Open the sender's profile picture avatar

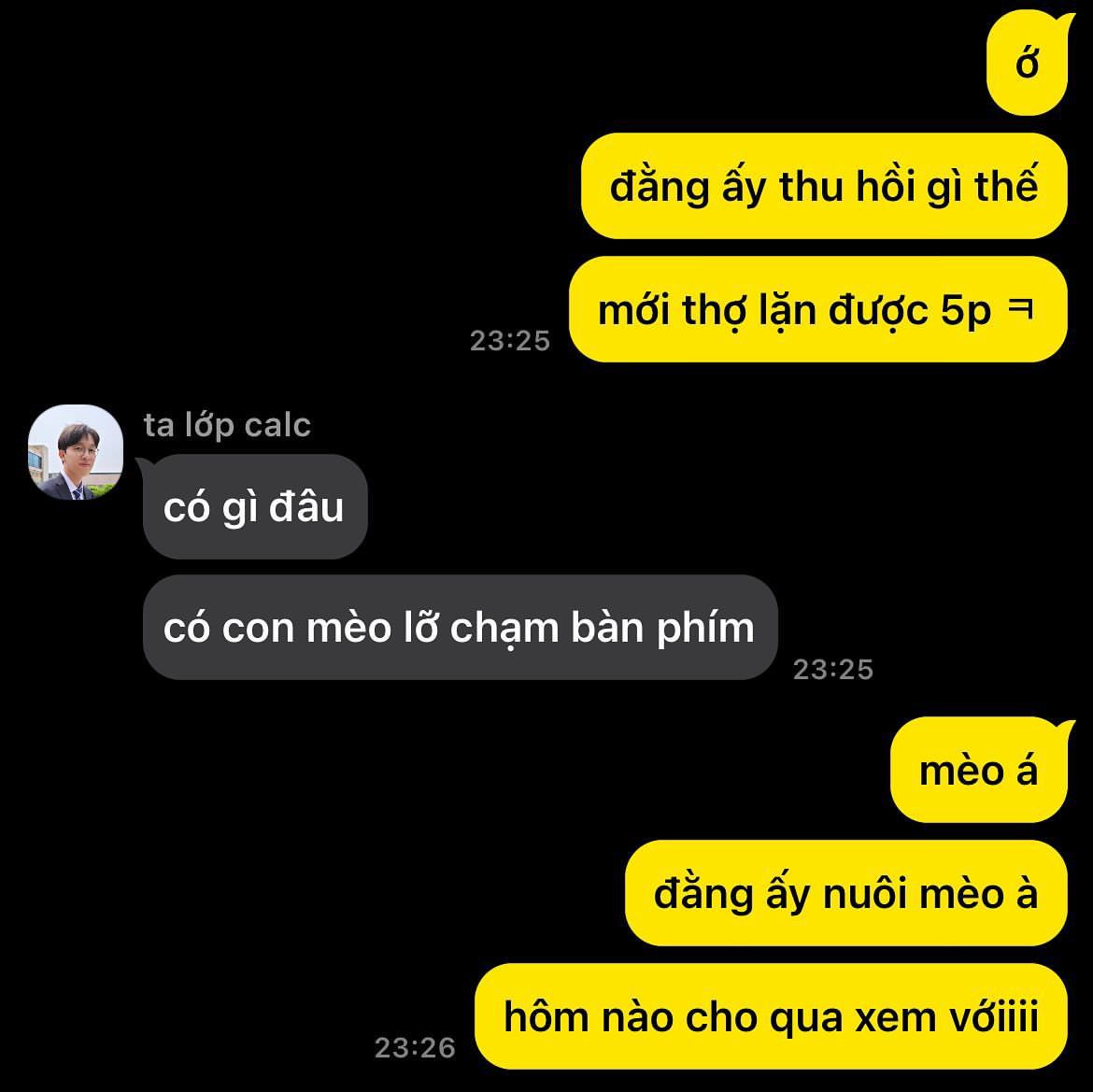76,451
